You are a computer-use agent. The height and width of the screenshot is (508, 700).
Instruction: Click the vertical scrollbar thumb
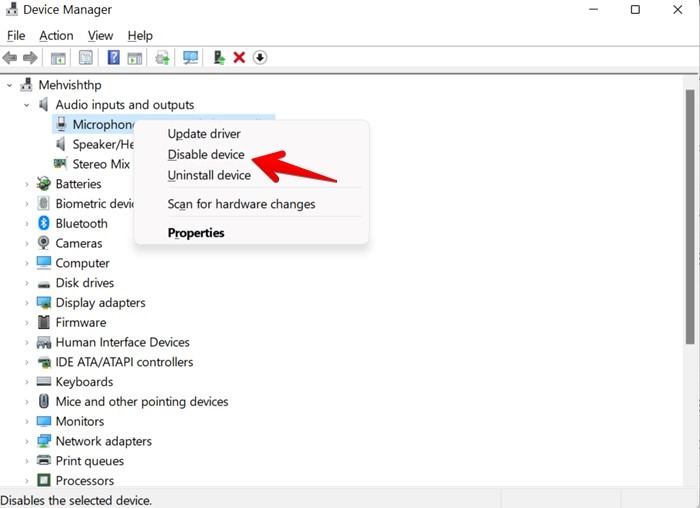[x=690, y=217]
